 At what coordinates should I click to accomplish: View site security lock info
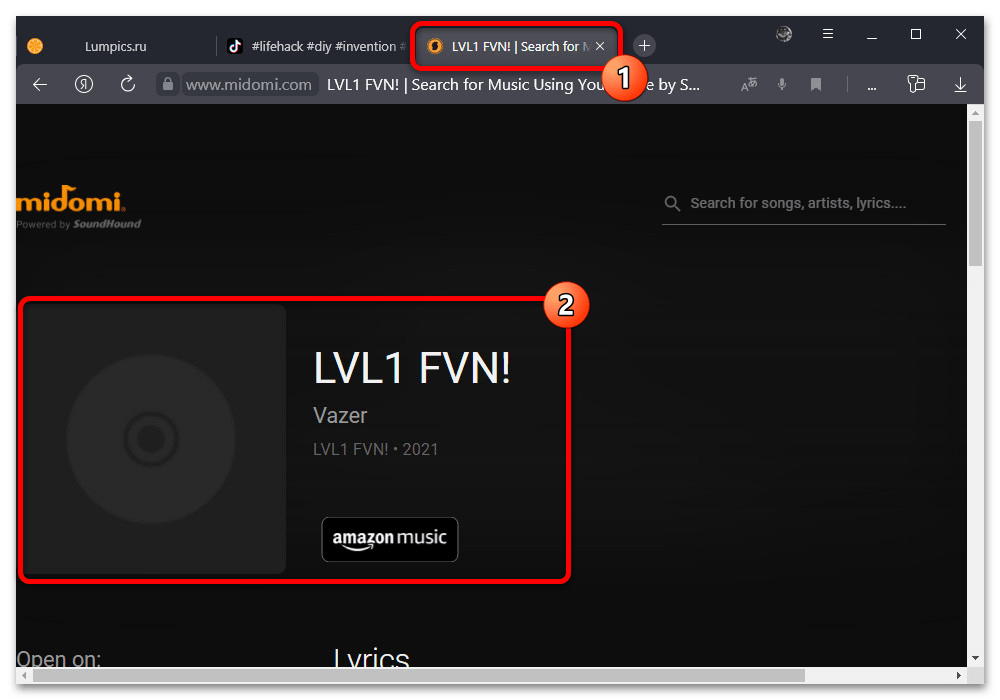pos(168,84)
